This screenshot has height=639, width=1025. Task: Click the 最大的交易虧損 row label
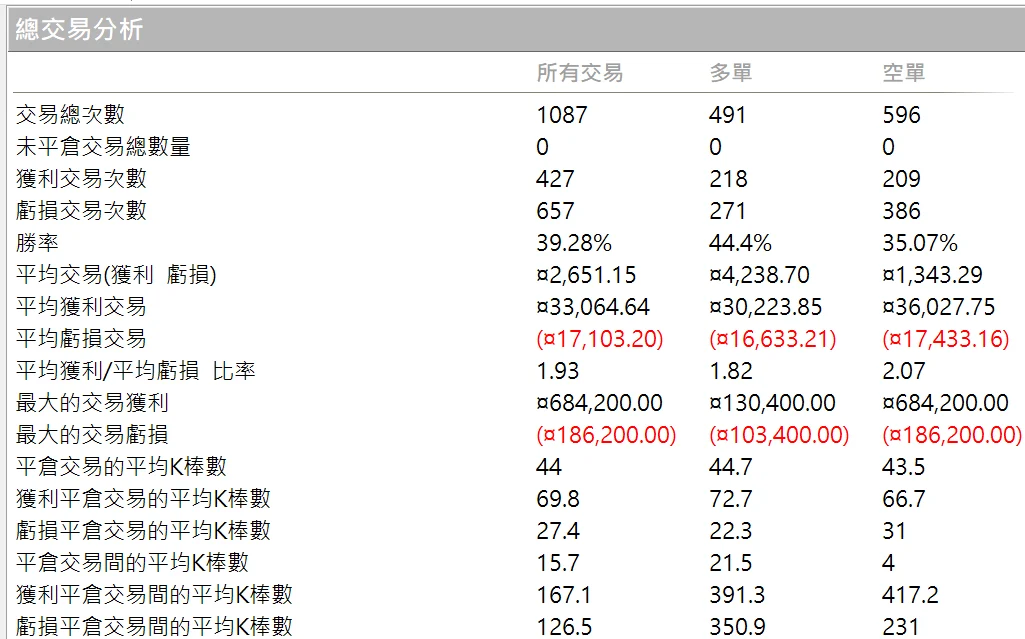[92, 434]
